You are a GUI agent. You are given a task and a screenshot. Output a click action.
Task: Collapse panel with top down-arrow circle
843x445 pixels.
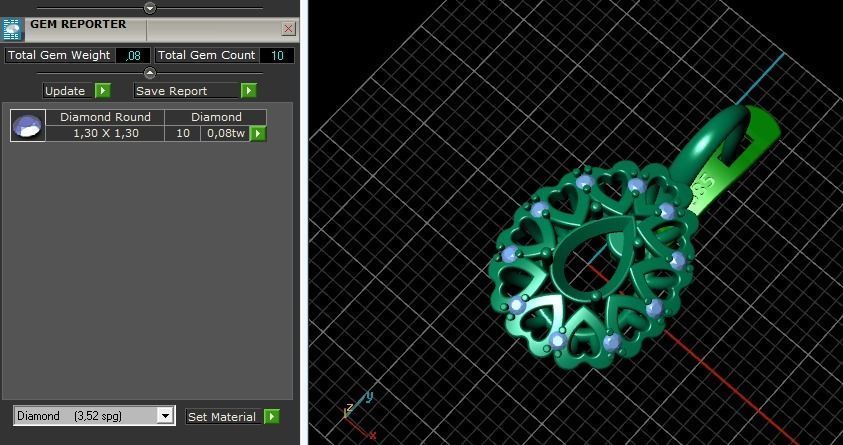pos(150,8)
